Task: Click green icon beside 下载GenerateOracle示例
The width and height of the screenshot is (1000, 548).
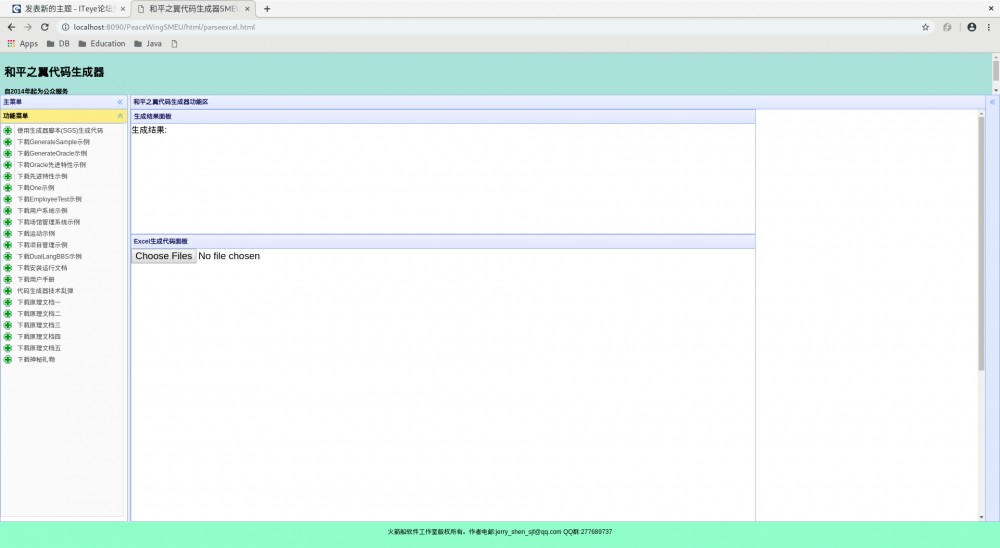Action: coord(8,153)
